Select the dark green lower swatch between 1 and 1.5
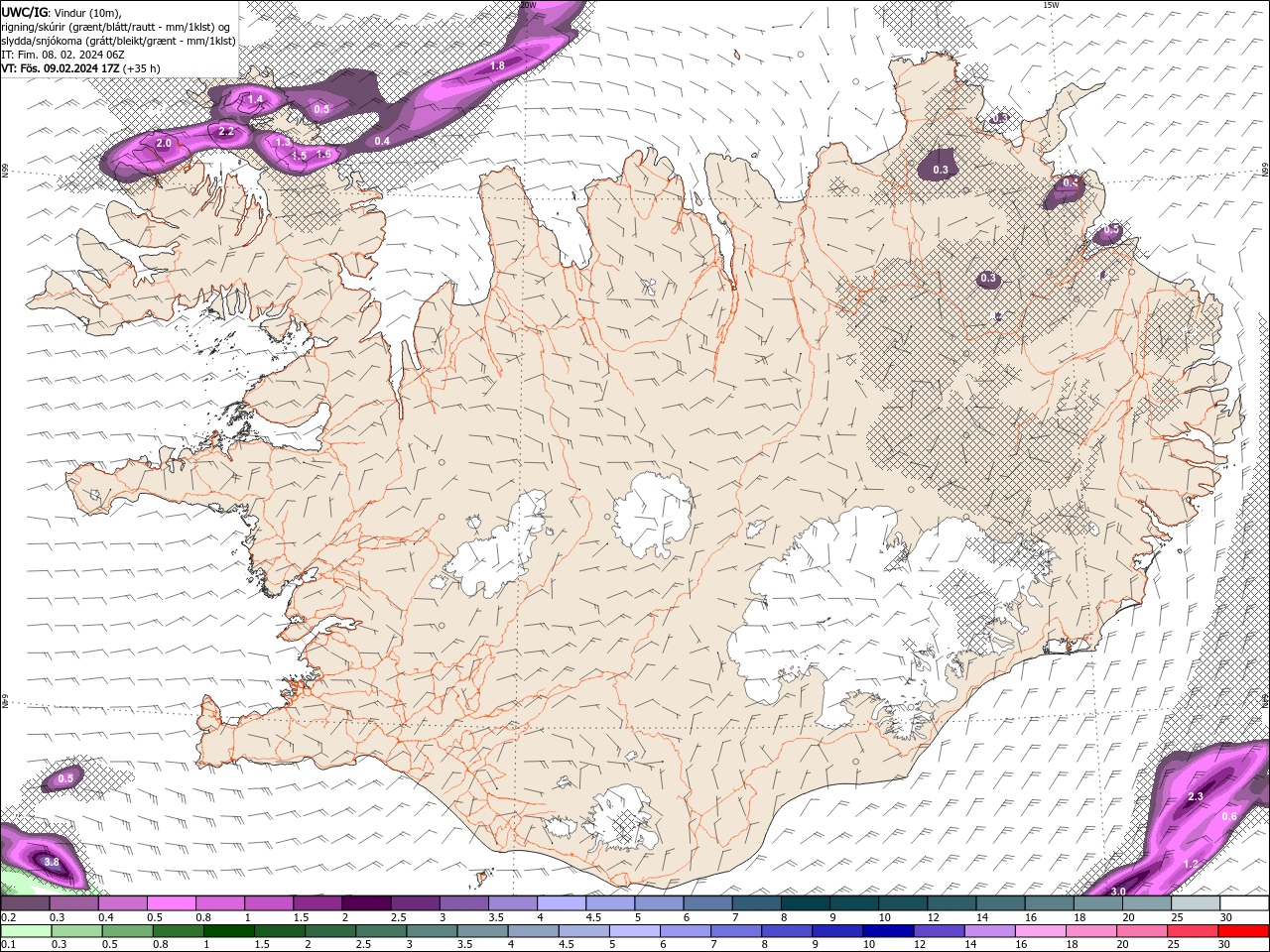This screenshot has height=952, width=1270. 229,930
